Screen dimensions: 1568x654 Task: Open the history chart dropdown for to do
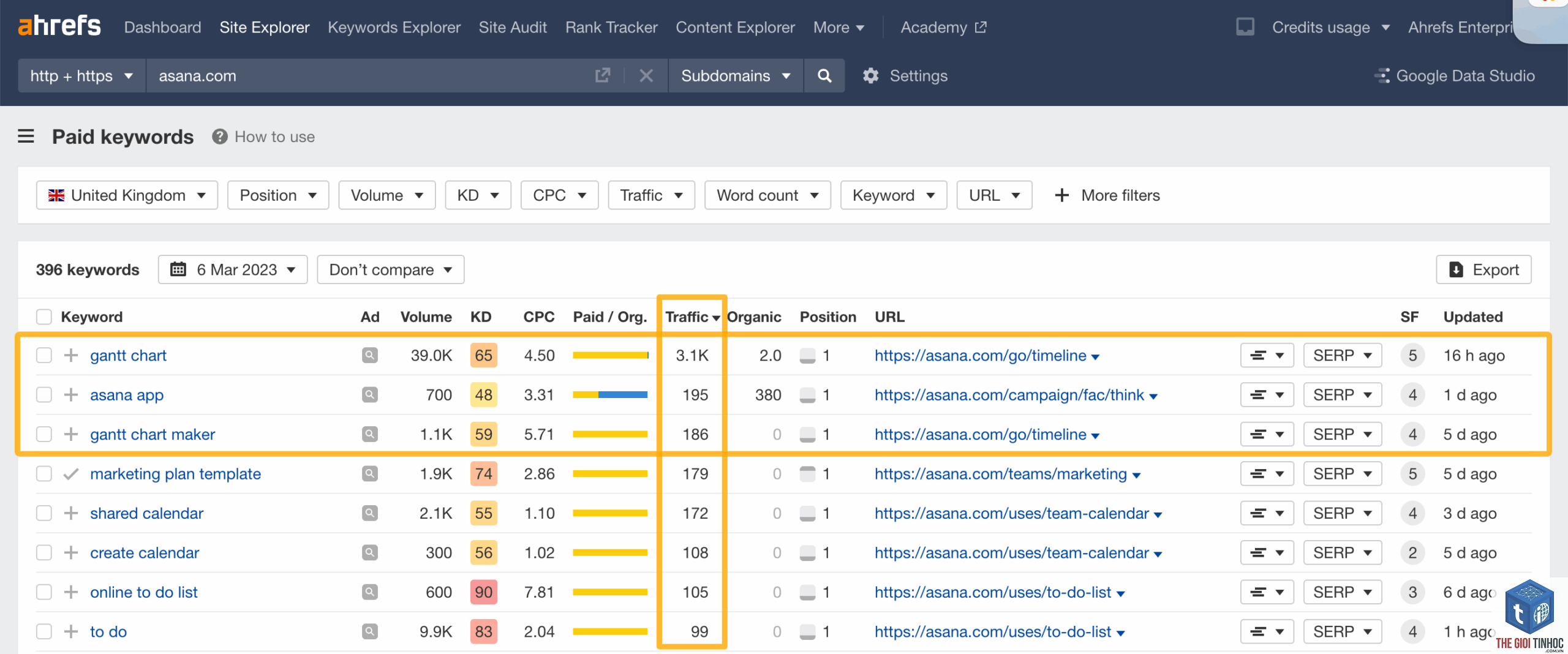coord(1267,631)
